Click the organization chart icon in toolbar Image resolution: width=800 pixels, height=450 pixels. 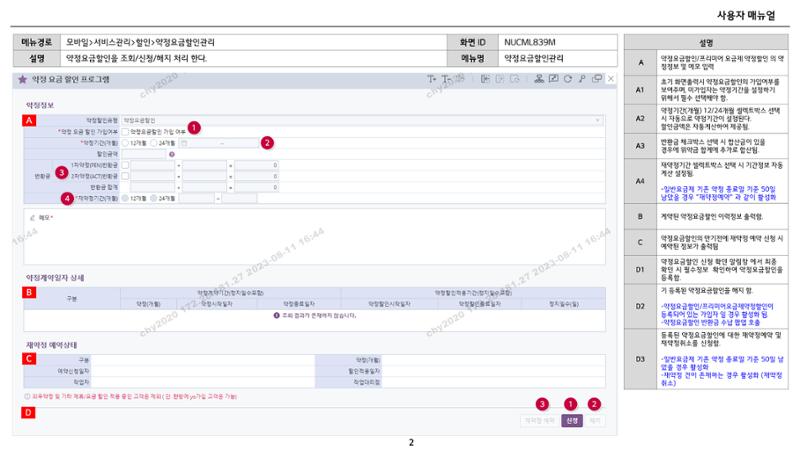[539, 79]
